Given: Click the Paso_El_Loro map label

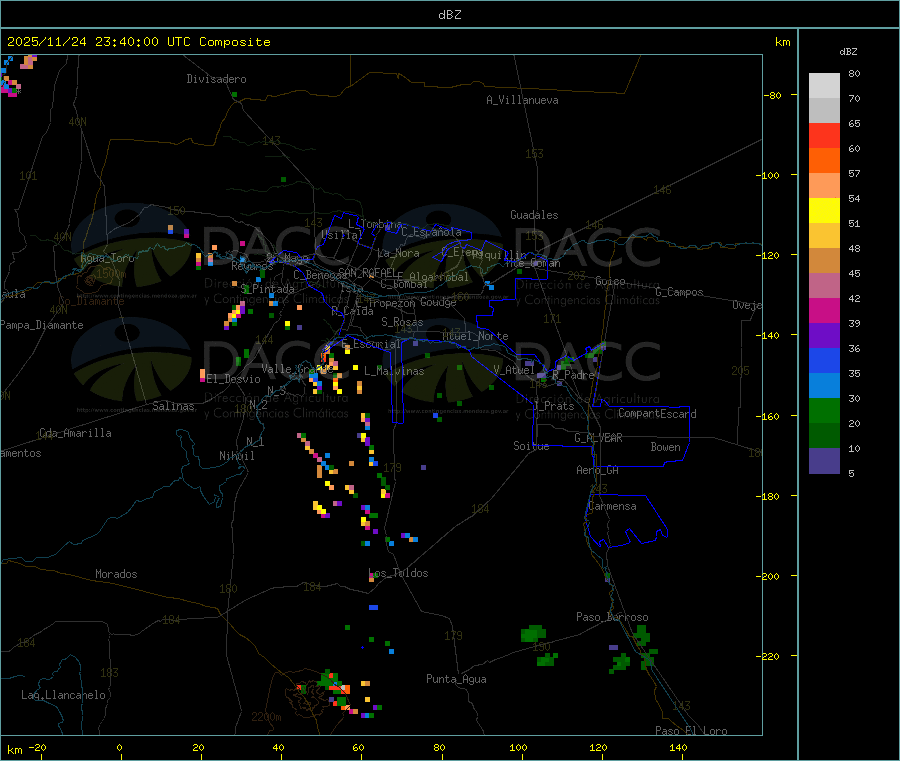Looking at the screenshot, I should click(691, 731).
